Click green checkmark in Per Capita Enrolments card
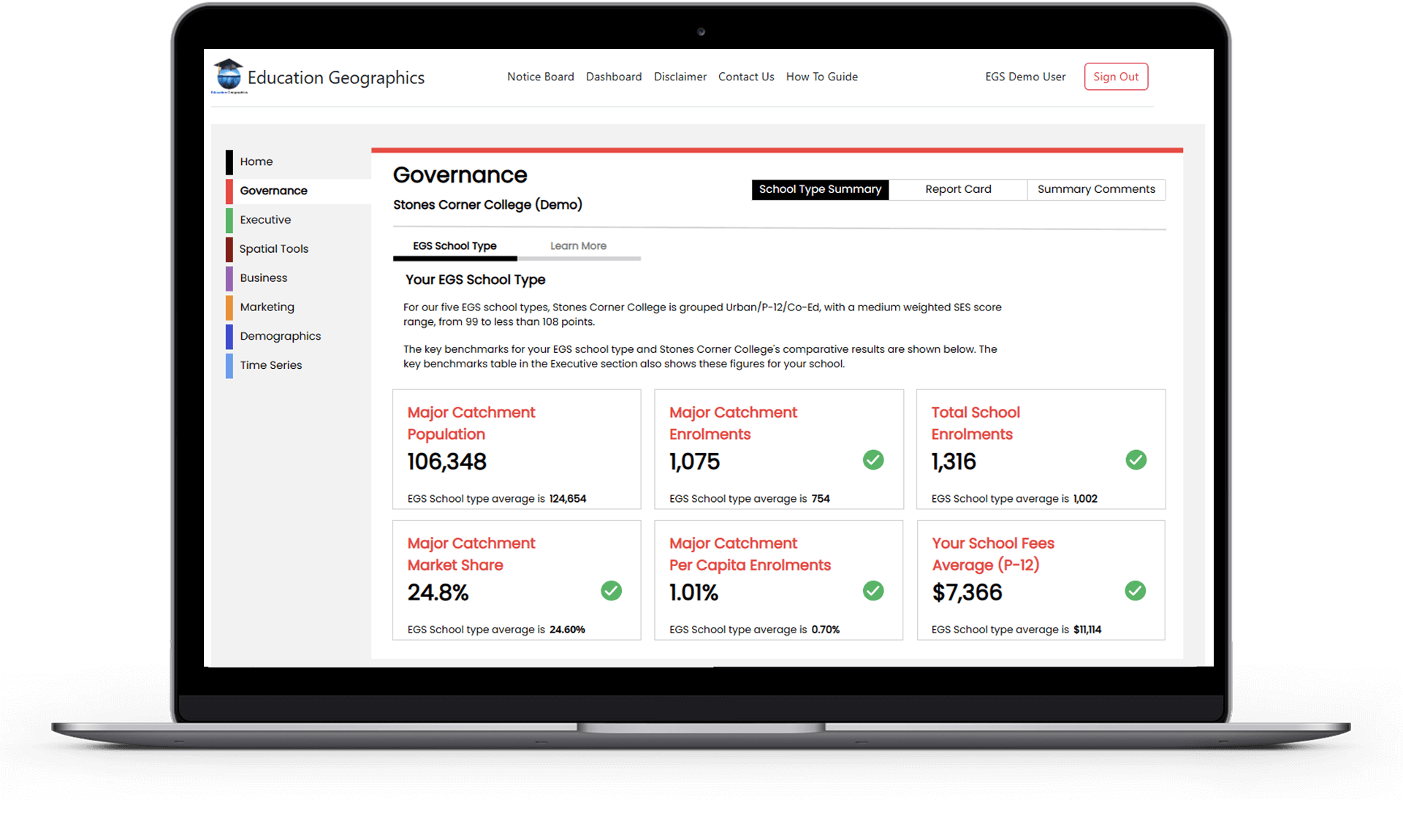 coord(873,591)
